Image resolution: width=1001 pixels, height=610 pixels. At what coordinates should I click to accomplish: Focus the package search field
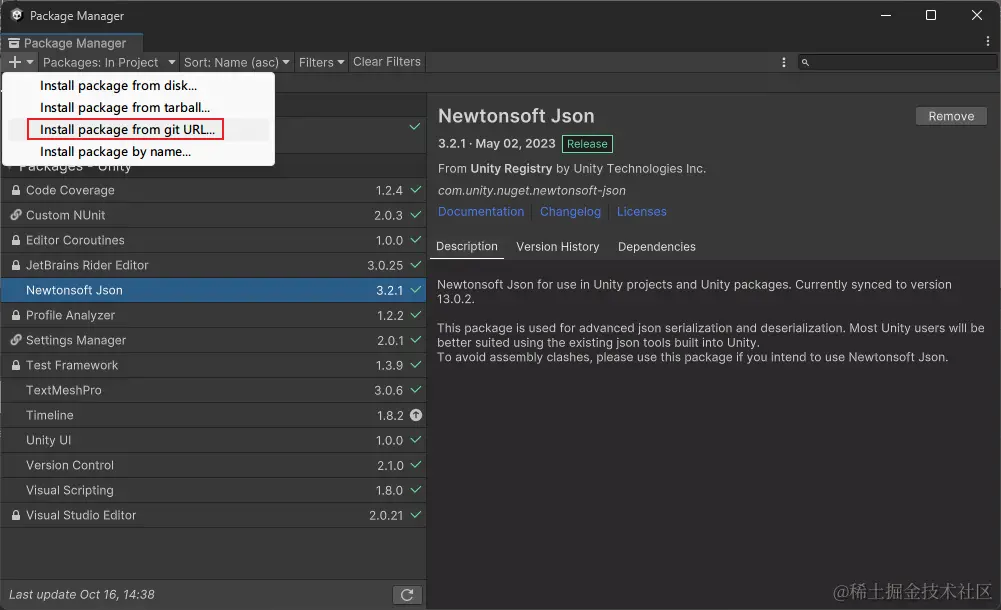pos(898,62)
